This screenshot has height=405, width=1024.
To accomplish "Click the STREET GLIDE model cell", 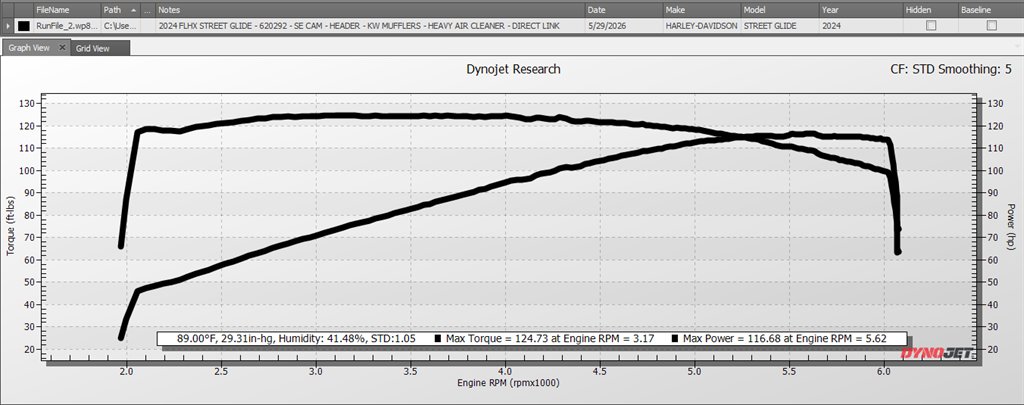I will pyautogui.click(x=780, y=26).
